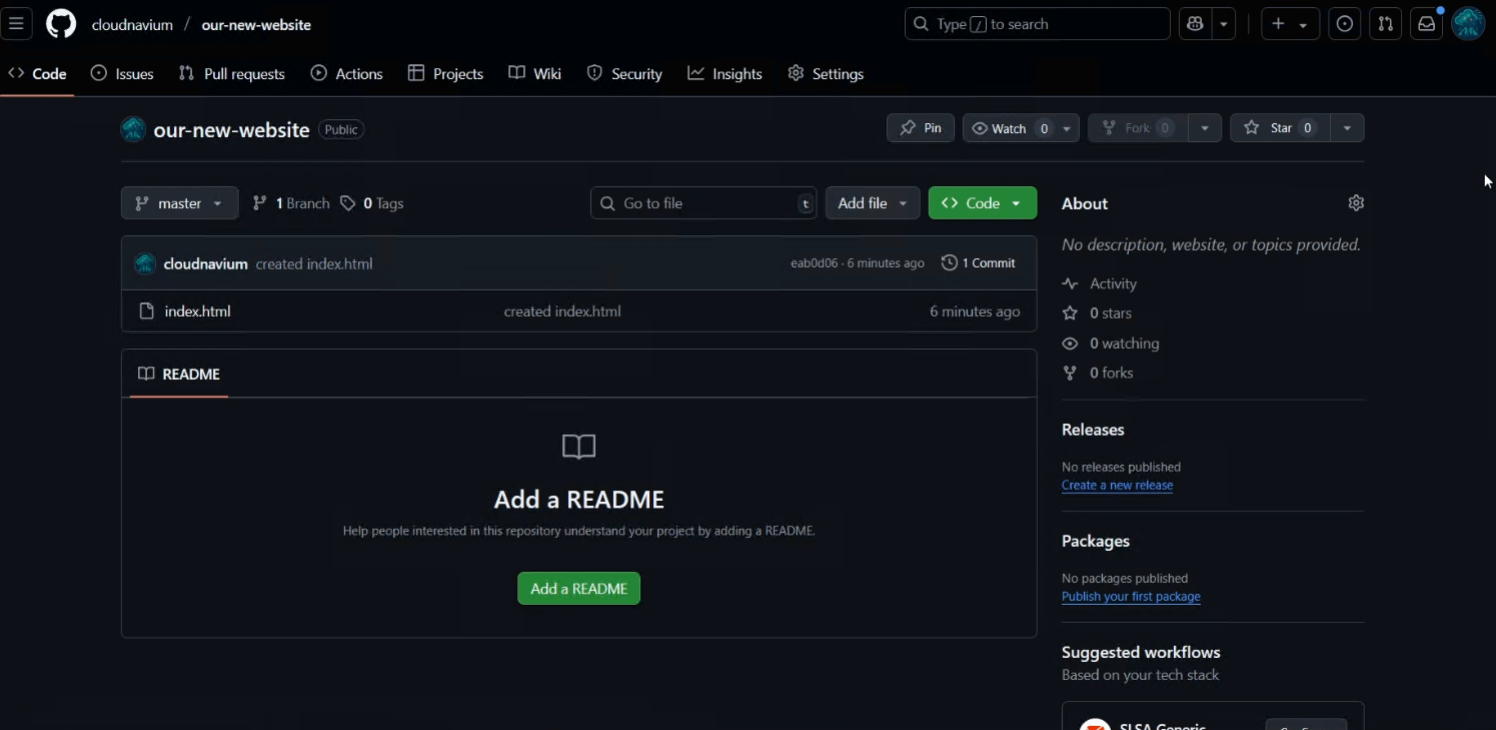1496x730 pixels.
Task: Open the Add file dropdown
Action: pyautogui.click(x=873, y=203)
